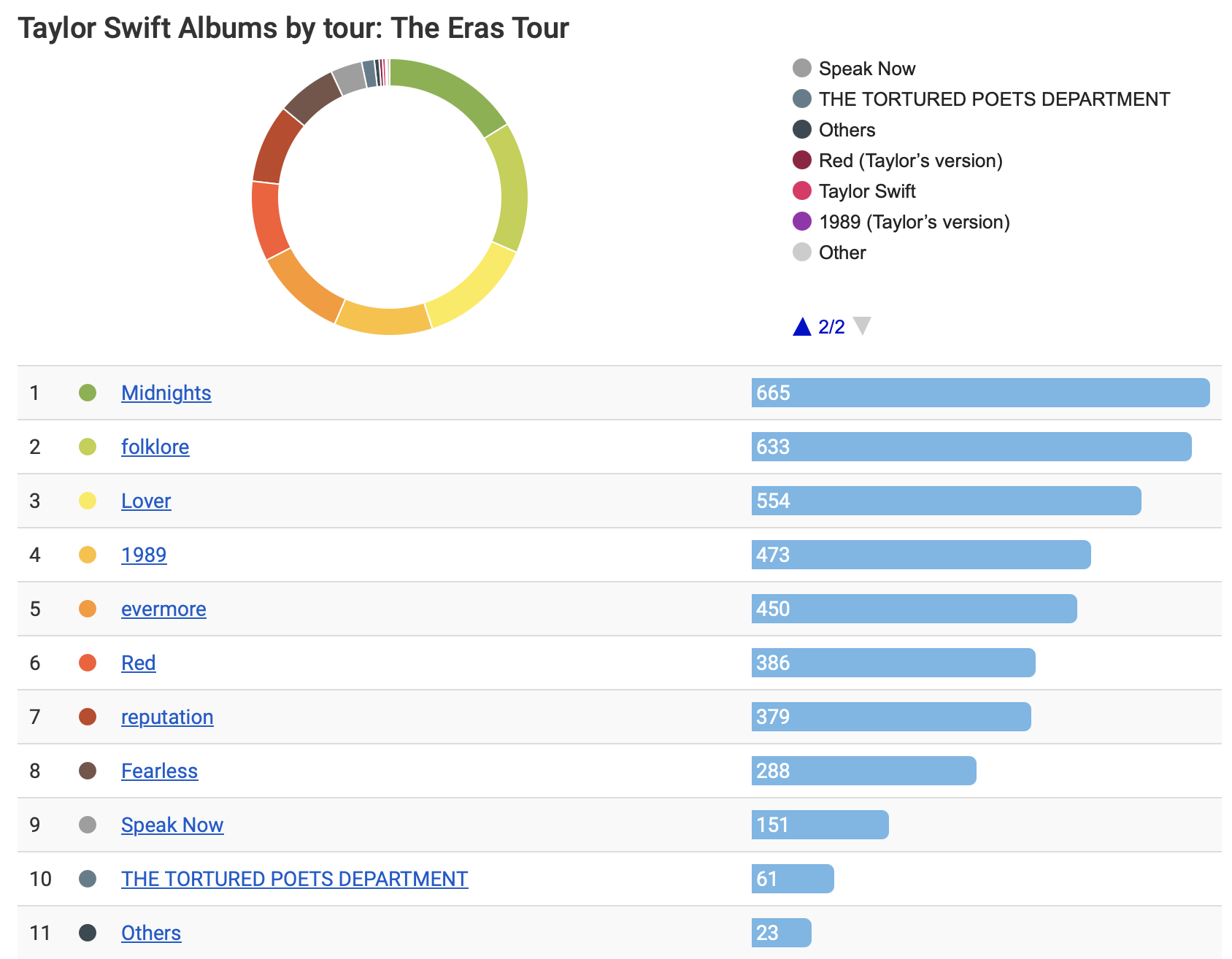Toggle the Taylor Swift legend entry
The height and width of the screenshot is (959, 1232).
(x=866, y=191)
